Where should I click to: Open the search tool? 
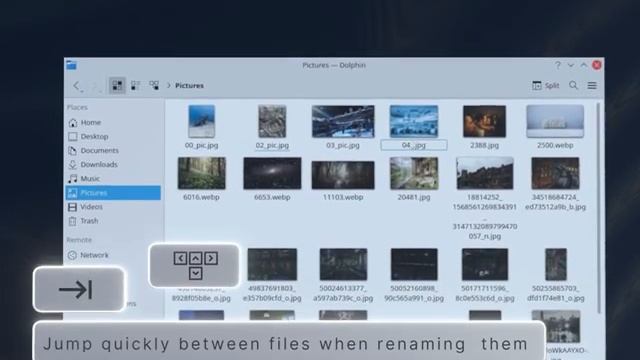(573, 85)
